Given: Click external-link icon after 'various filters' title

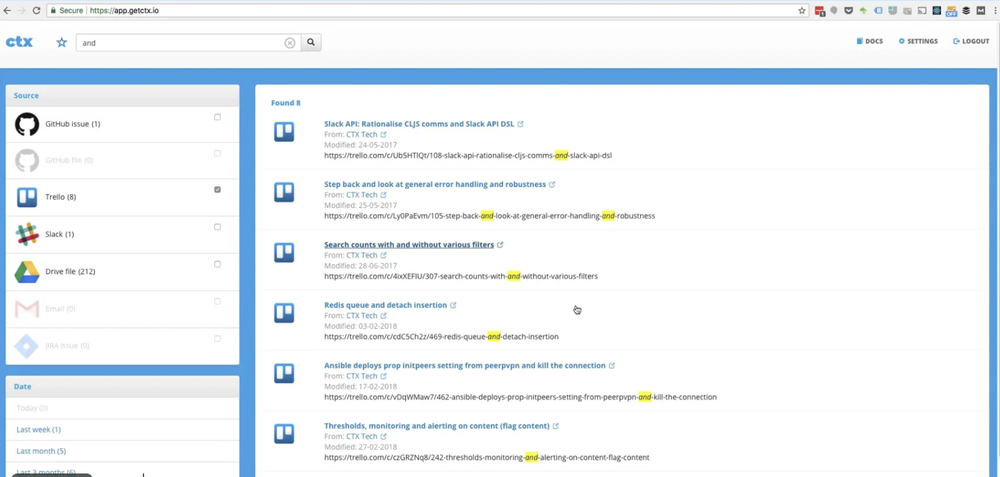Looking at the screenshot, I should pyautogui.click(x=500, y=245).
